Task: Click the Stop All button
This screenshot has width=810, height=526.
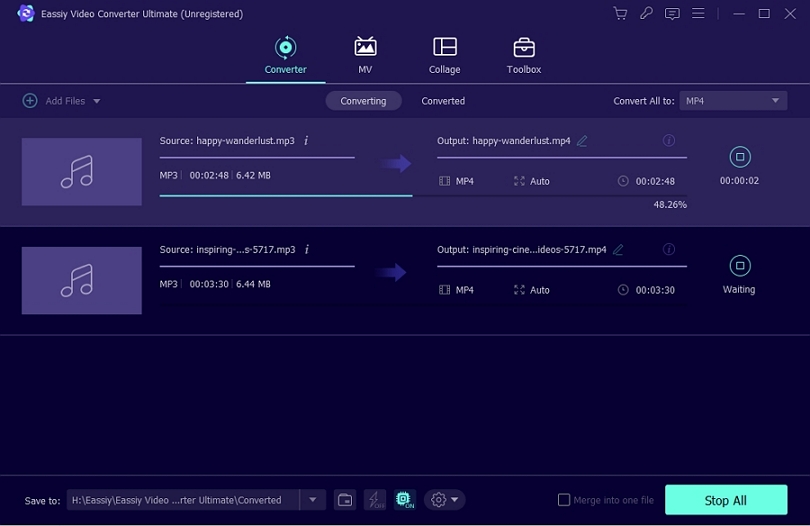Action: [x=726, y=500]
